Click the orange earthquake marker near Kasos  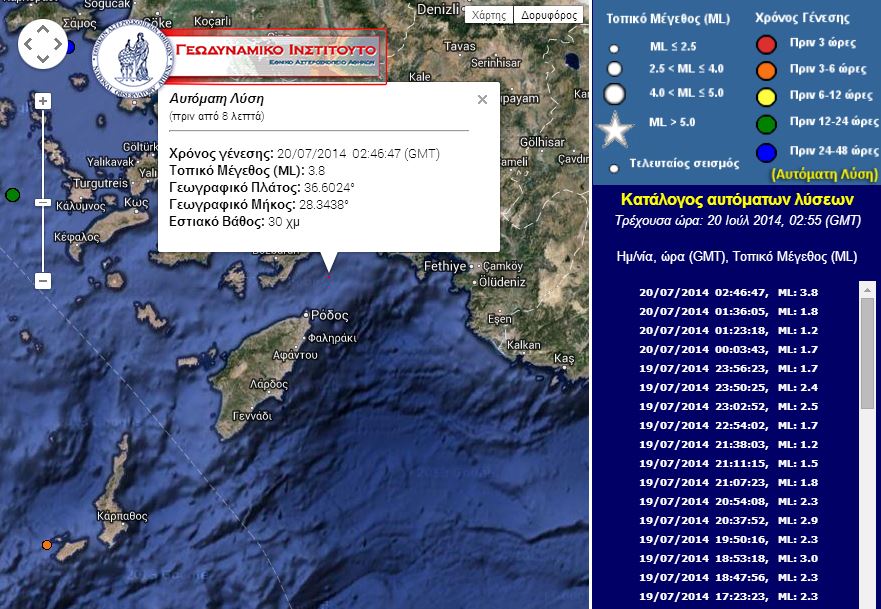(46, 544)
